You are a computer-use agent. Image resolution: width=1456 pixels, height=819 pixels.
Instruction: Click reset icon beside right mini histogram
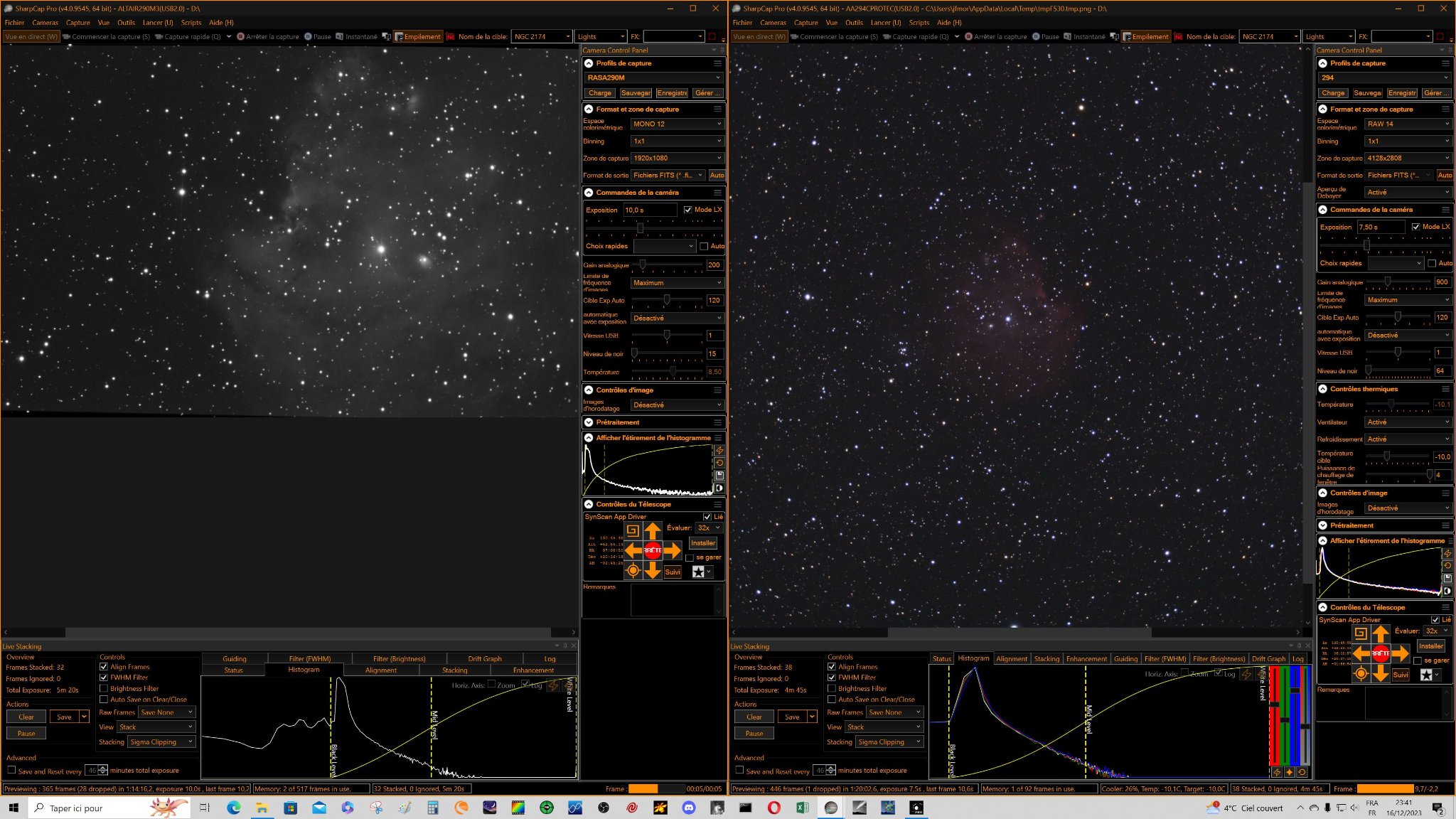pos(1447,566)
